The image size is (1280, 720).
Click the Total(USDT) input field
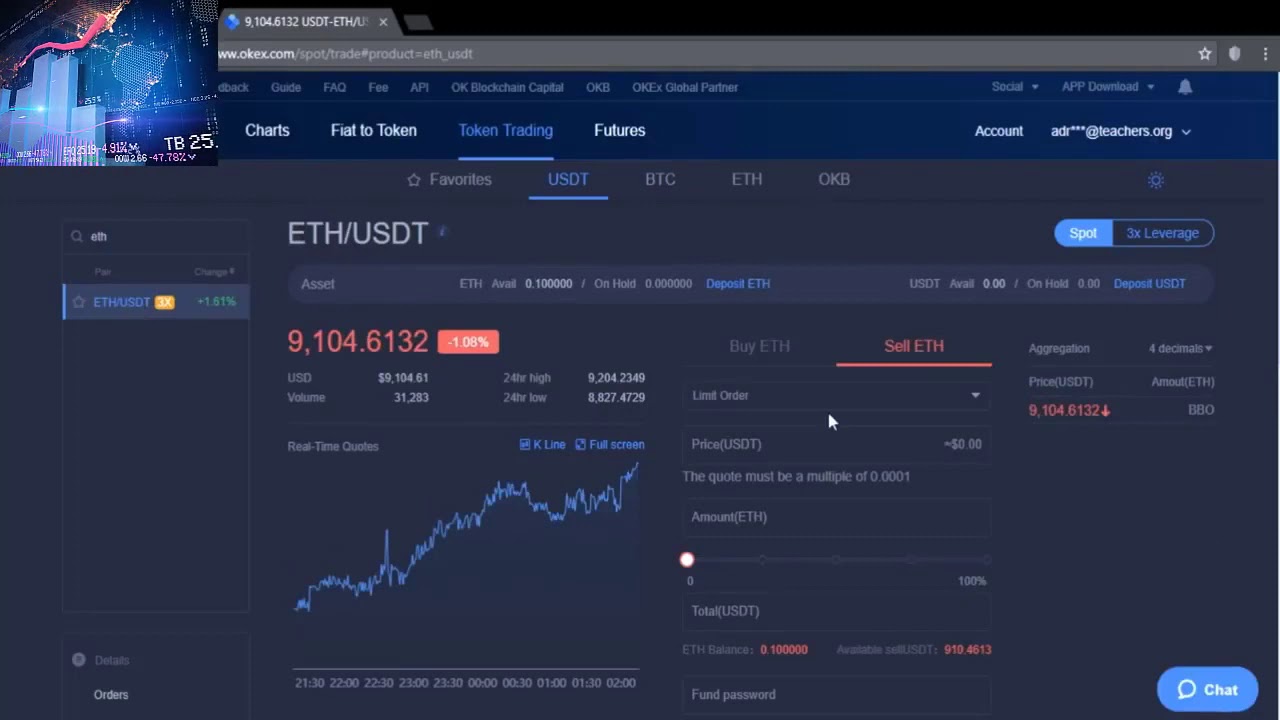click(x=836, y=611)
